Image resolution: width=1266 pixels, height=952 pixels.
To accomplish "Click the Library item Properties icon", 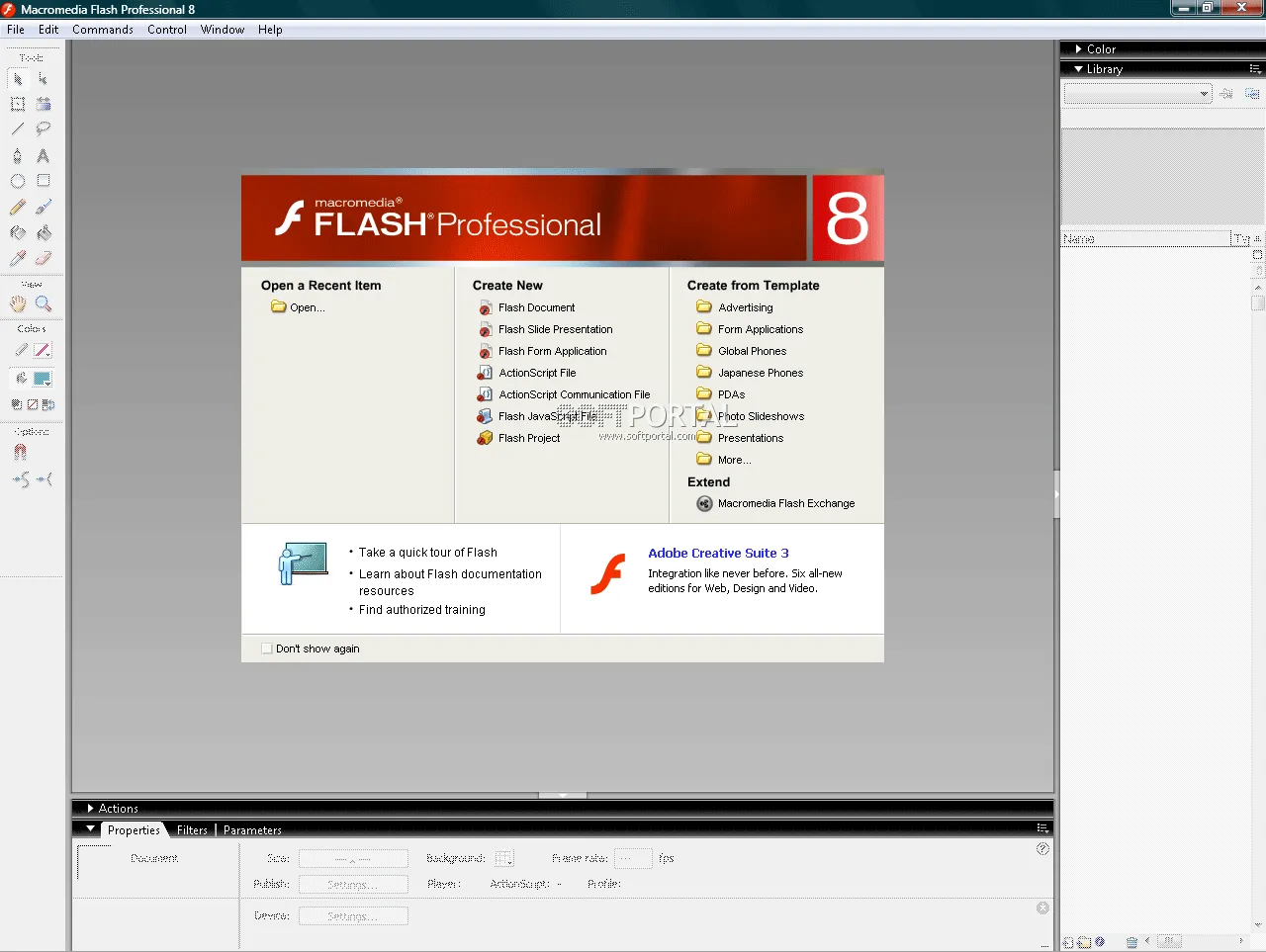I will pos(1100,942).
